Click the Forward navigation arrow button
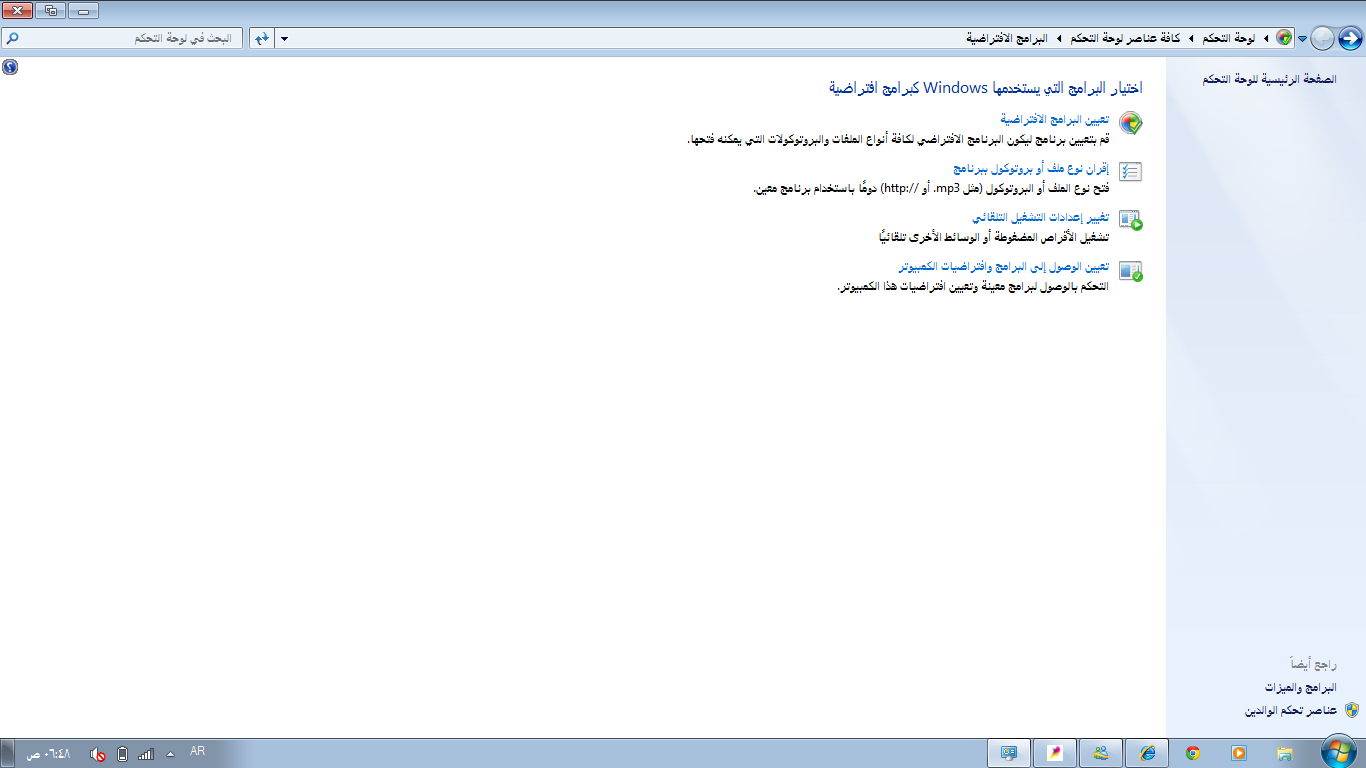The width and height of the screenshot is (1366, 768). click(x=1322, y=38)
